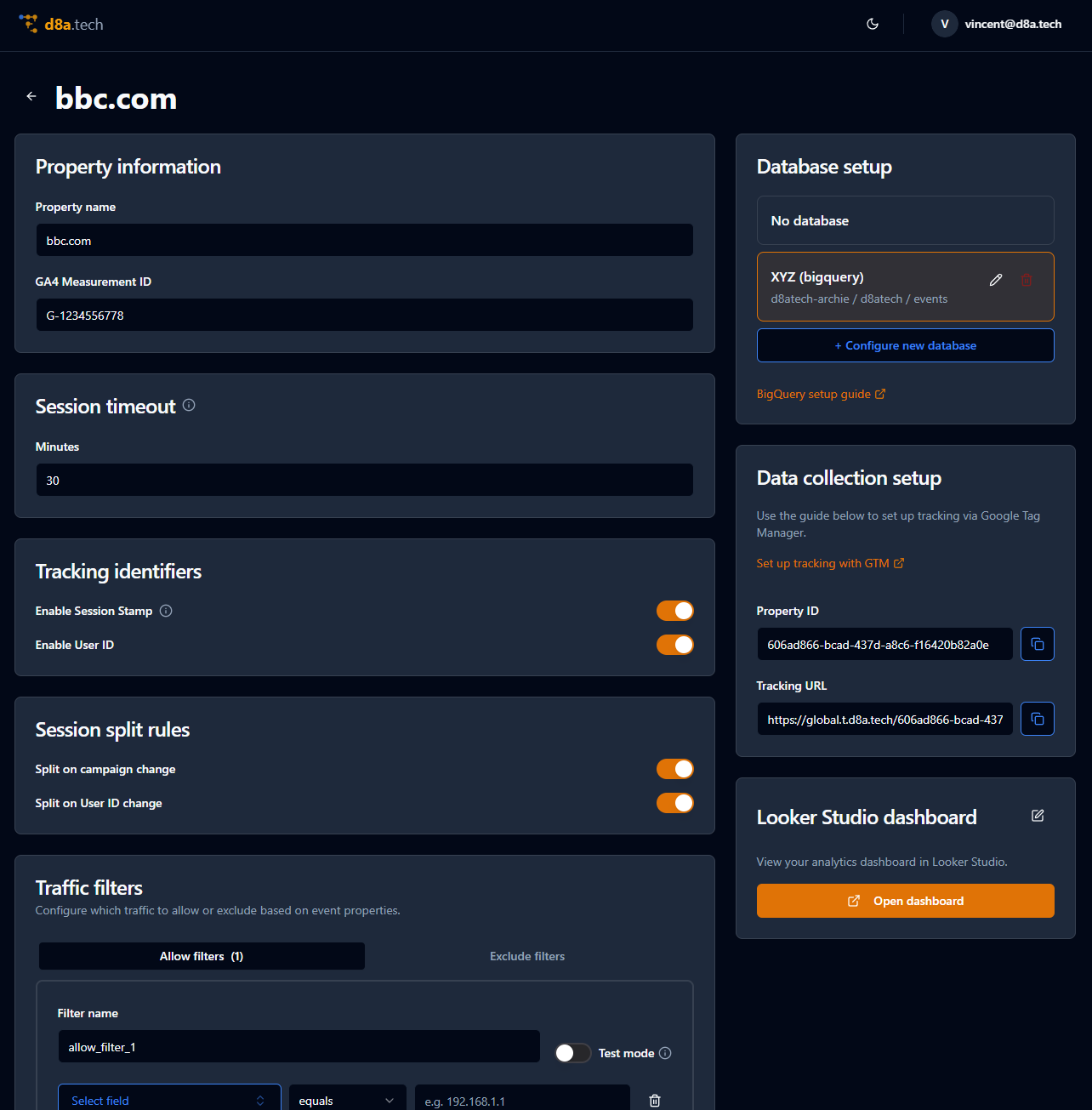Click the back arrow next to bbc.com
Viewport: 1092px width, 1110px height.
point(31,96)
